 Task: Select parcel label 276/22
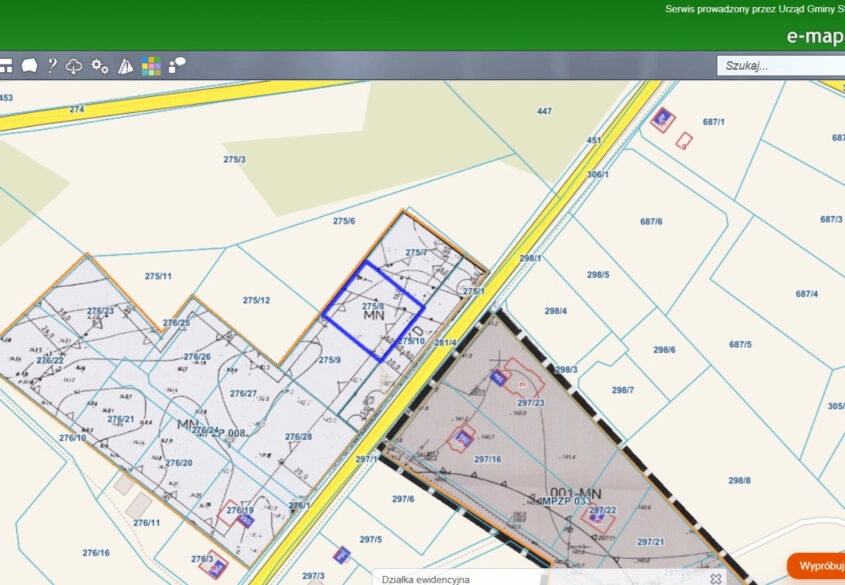coord(50,360)
